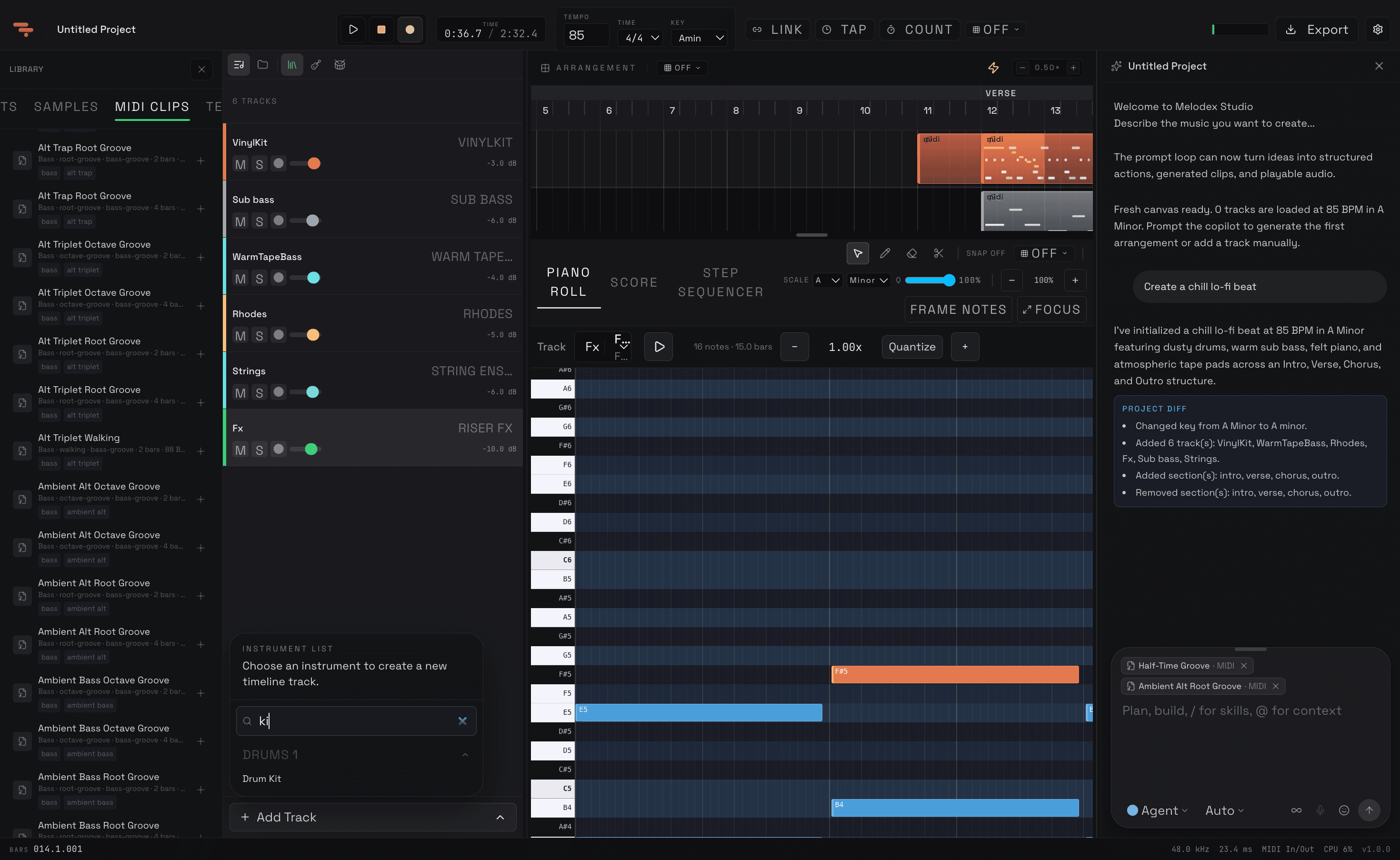Mute the VinylKit track

240,164
